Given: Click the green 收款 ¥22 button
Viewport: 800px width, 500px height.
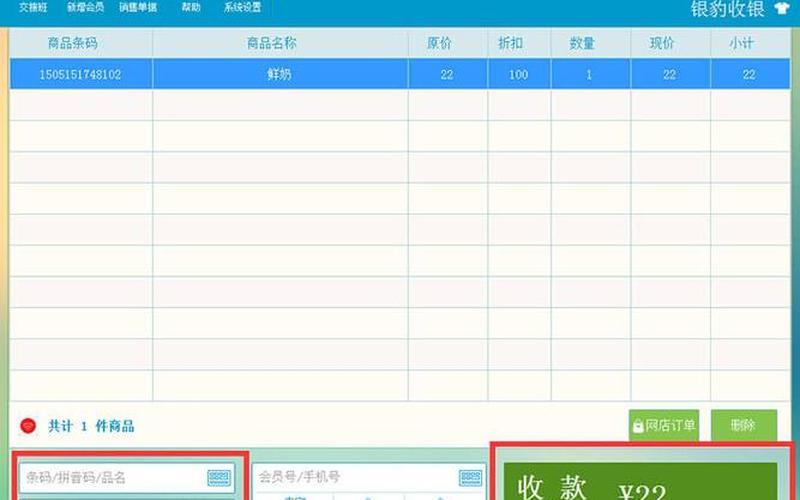Looking at the screenshot, I should point(640,482).
